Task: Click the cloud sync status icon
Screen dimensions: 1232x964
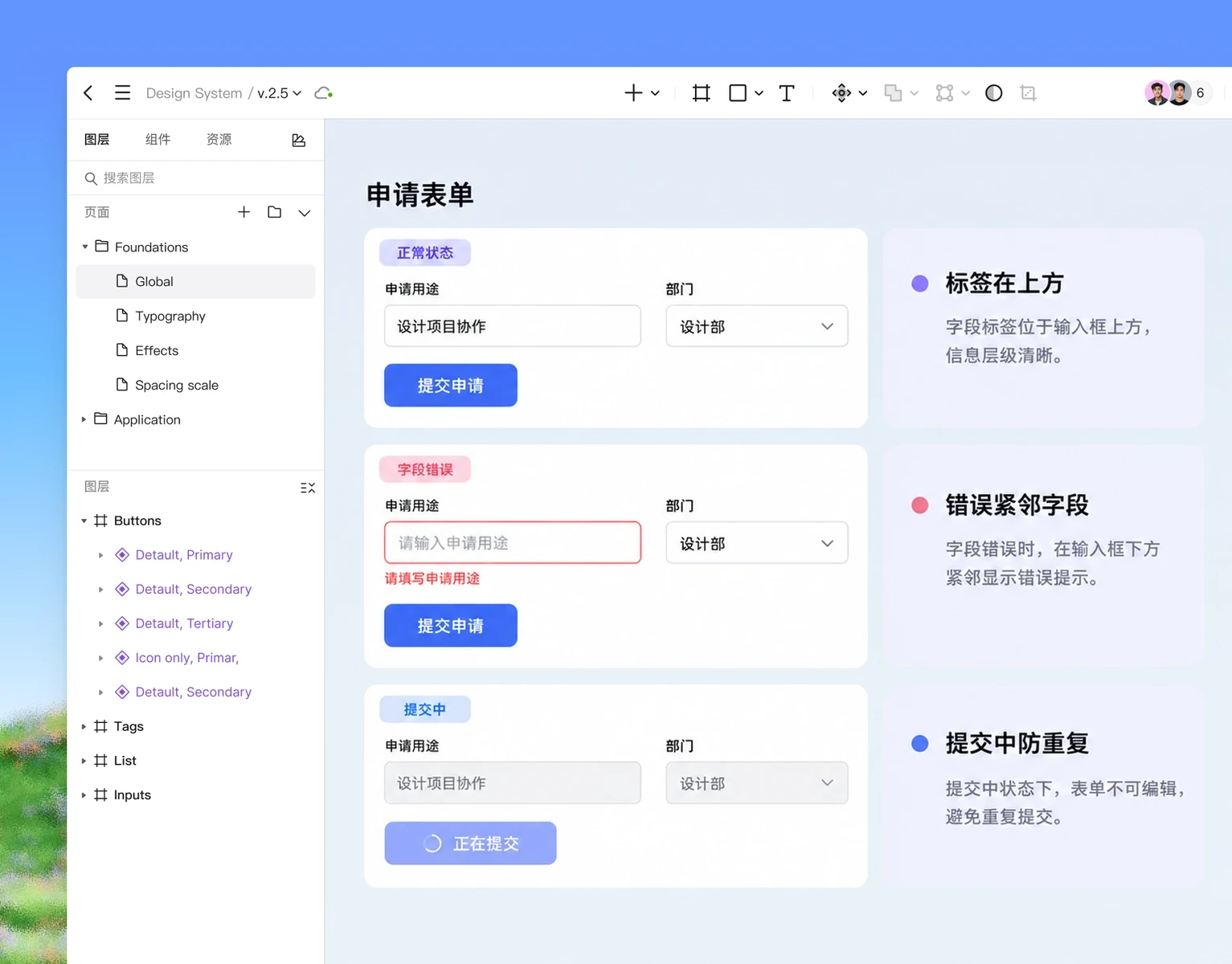Action: [x=323, y=93]
